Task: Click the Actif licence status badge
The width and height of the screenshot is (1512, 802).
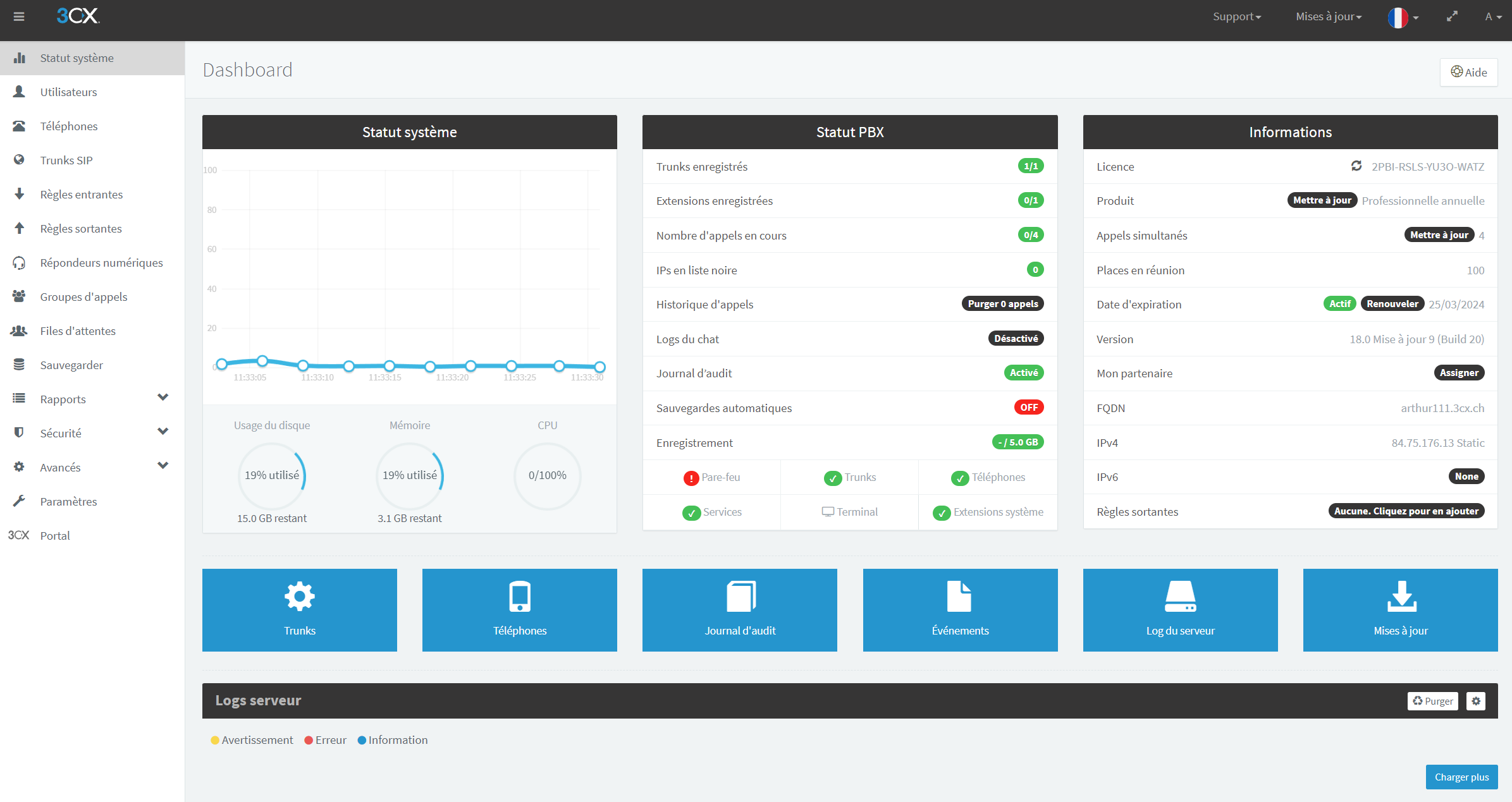Action: click(x=1339, y=304)
